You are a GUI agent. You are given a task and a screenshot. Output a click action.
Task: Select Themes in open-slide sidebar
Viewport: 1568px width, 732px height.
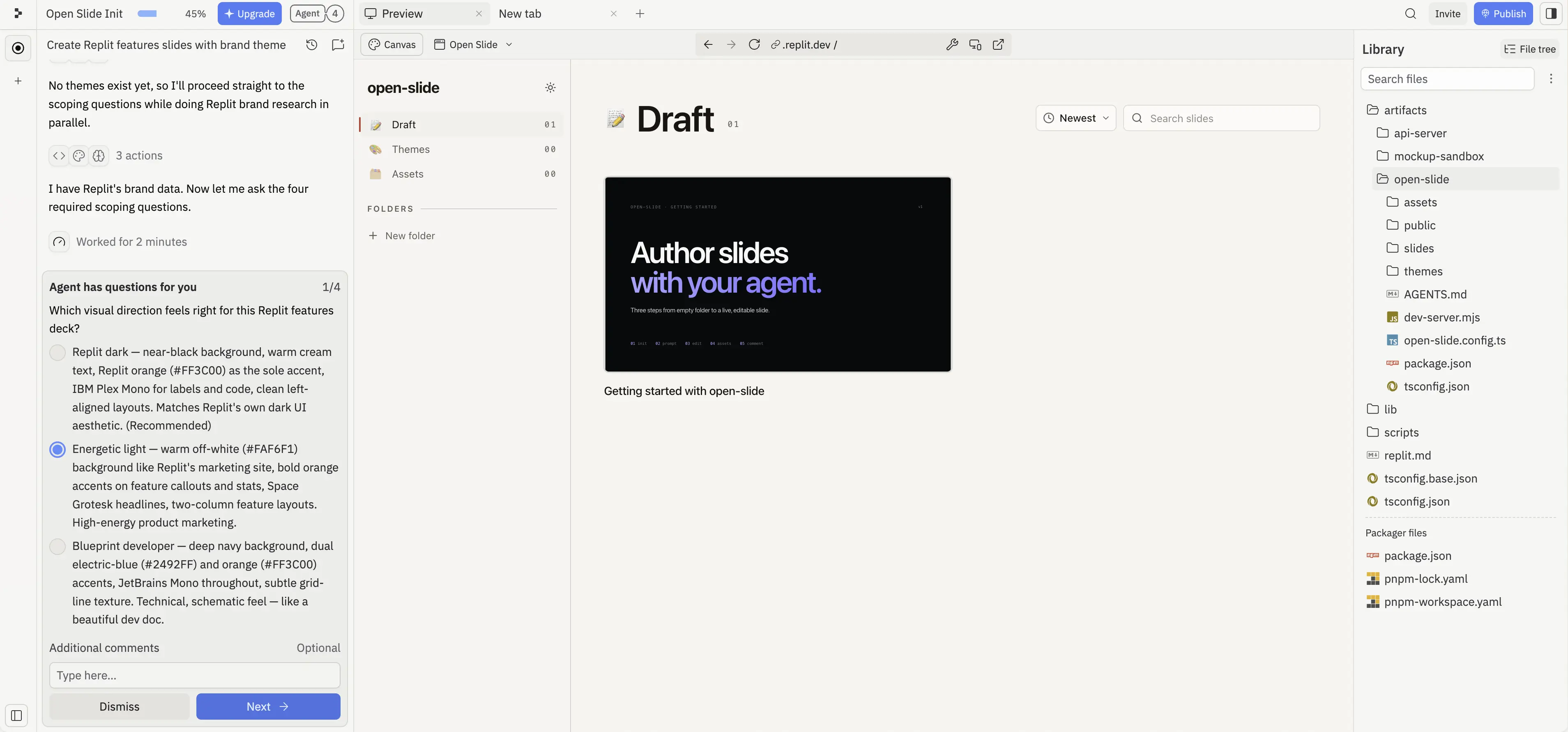(461, 150)
